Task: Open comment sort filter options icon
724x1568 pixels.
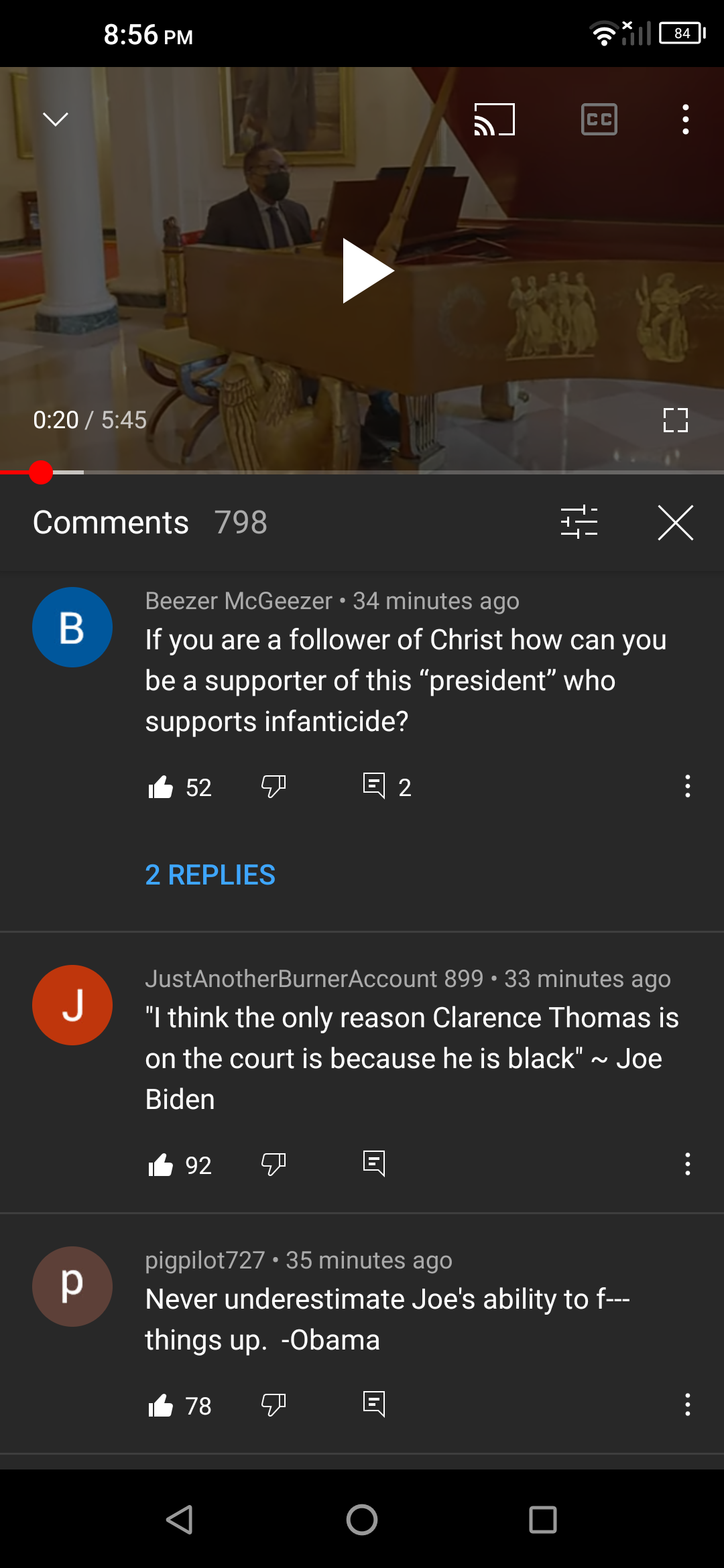Action: click(579, 522)
